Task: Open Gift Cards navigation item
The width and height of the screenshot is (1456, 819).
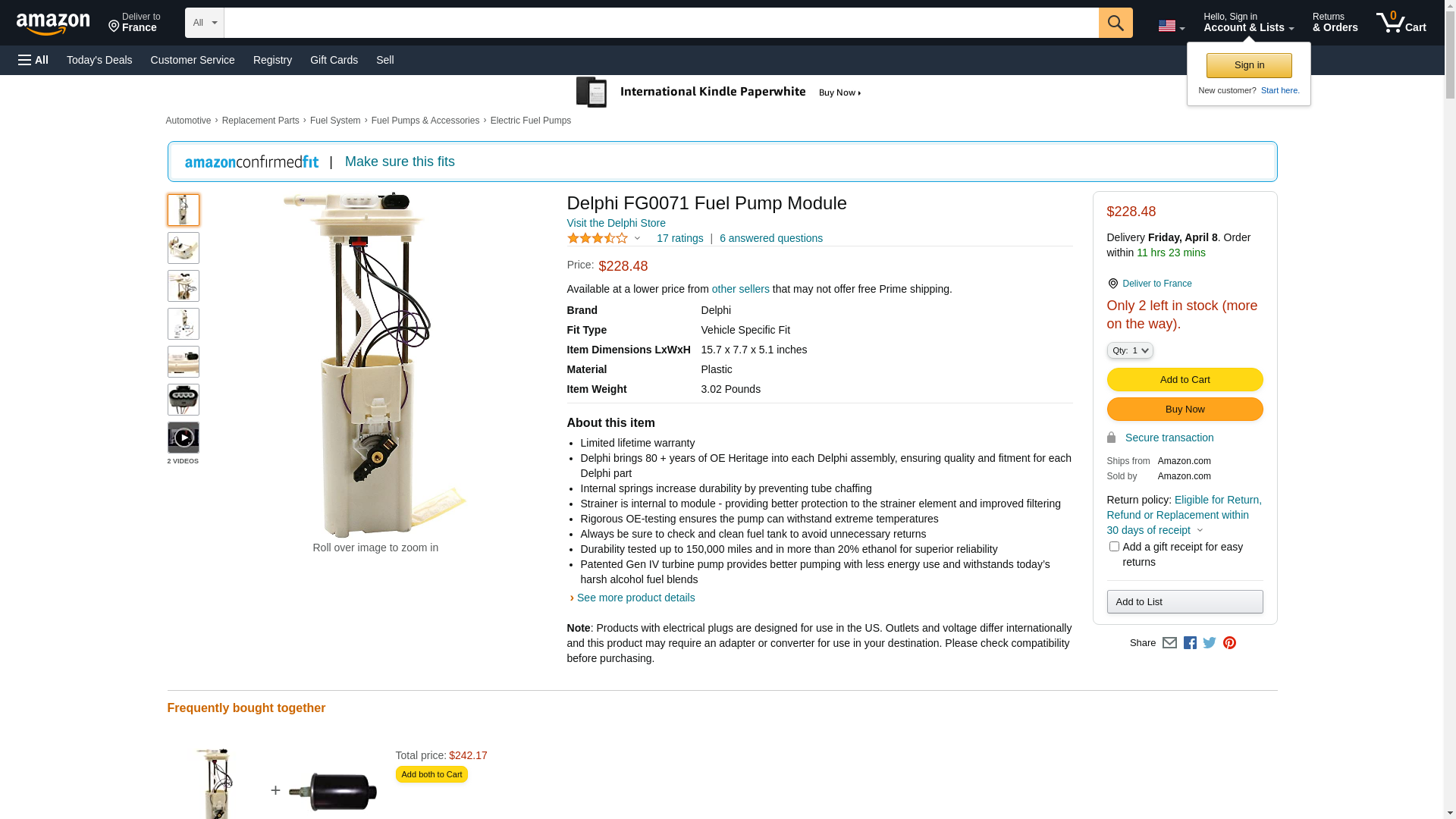Action: (334, 60)
